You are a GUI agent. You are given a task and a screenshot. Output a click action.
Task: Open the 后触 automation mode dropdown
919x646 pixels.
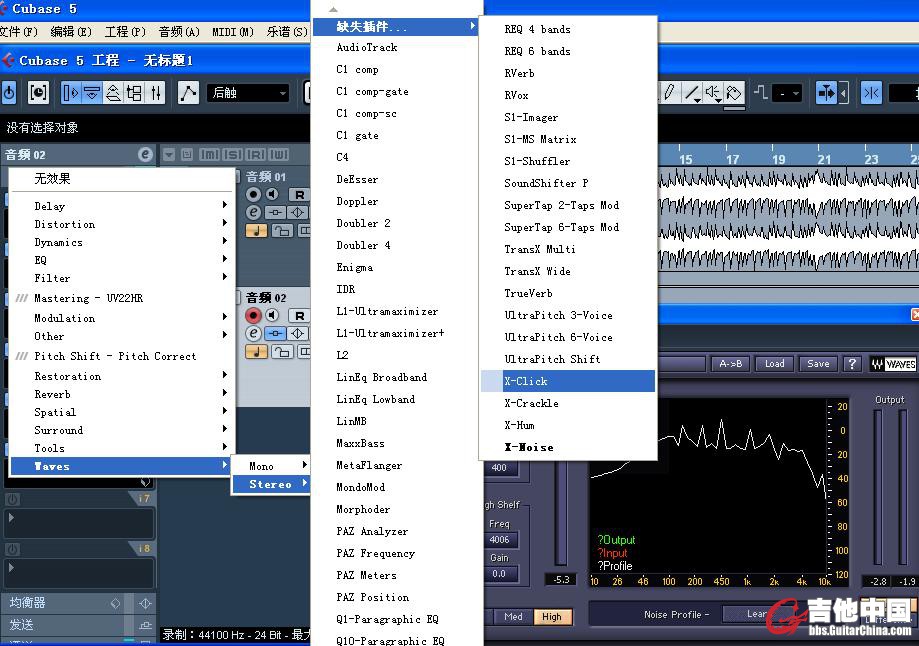click(x=249, y=93)
